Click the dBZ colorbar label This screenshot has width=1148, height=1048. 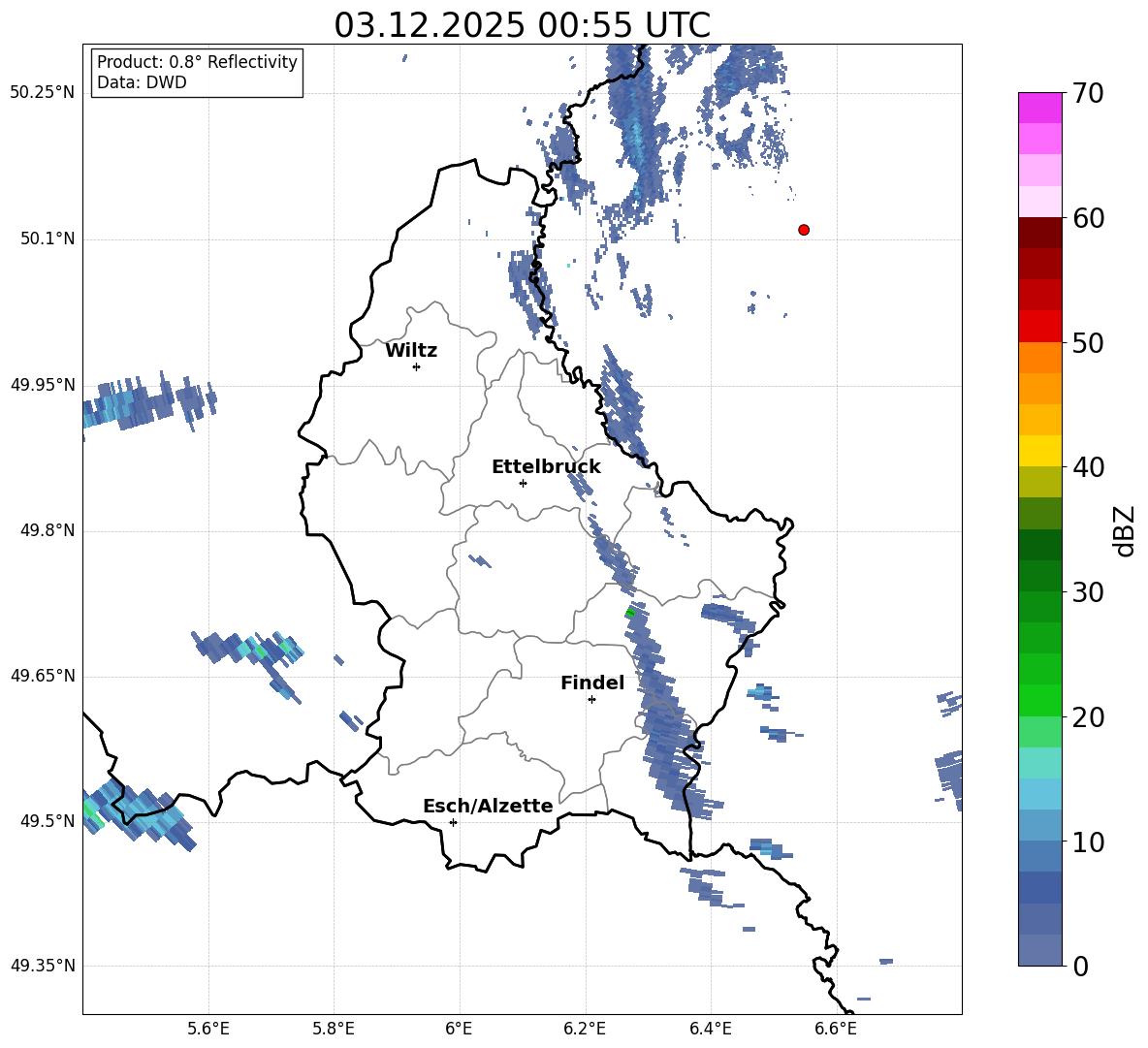pos(1126,530)
